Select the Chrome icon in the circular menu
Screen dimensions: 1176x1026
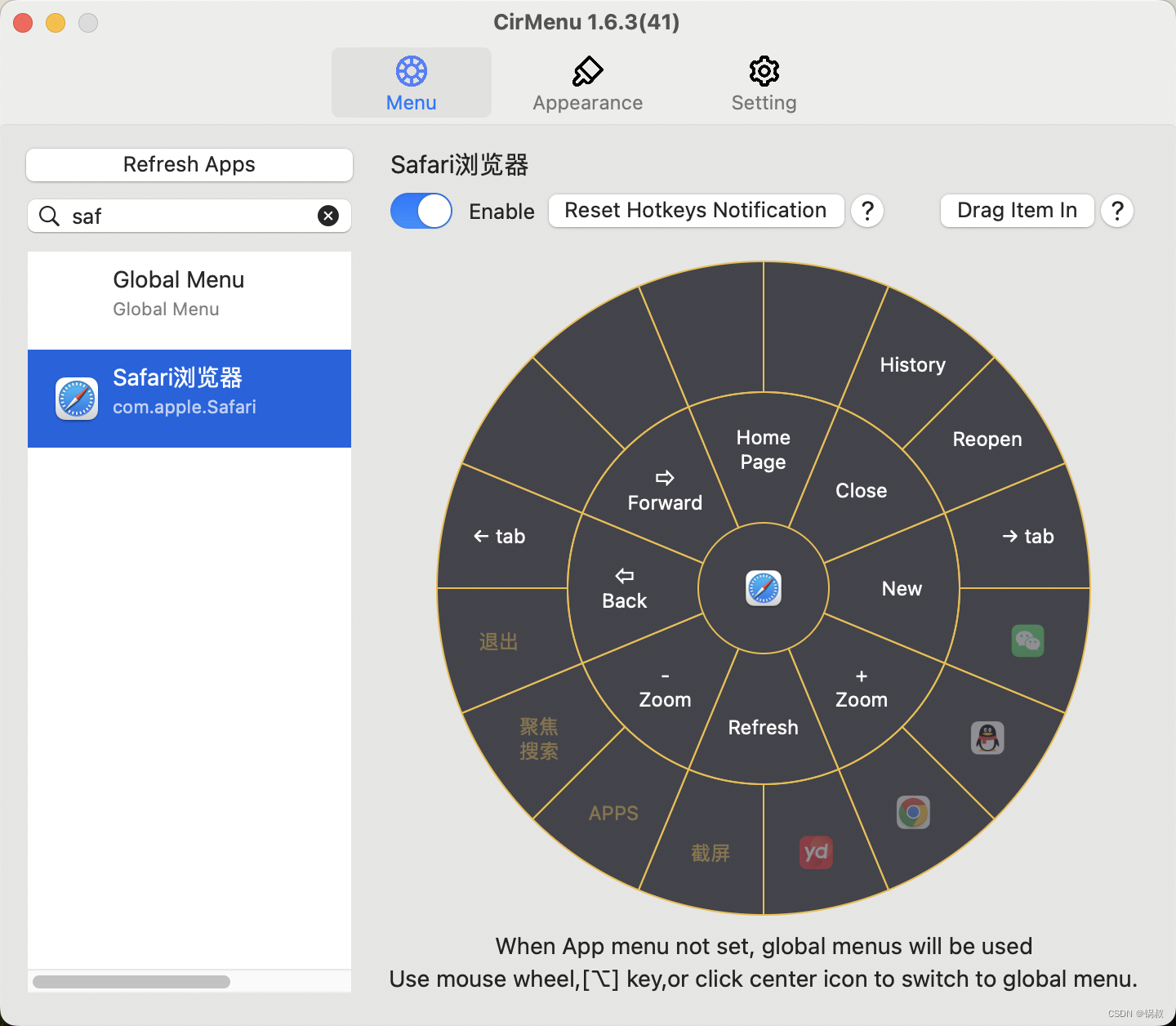pyautogui.click(x=913, y=812)
